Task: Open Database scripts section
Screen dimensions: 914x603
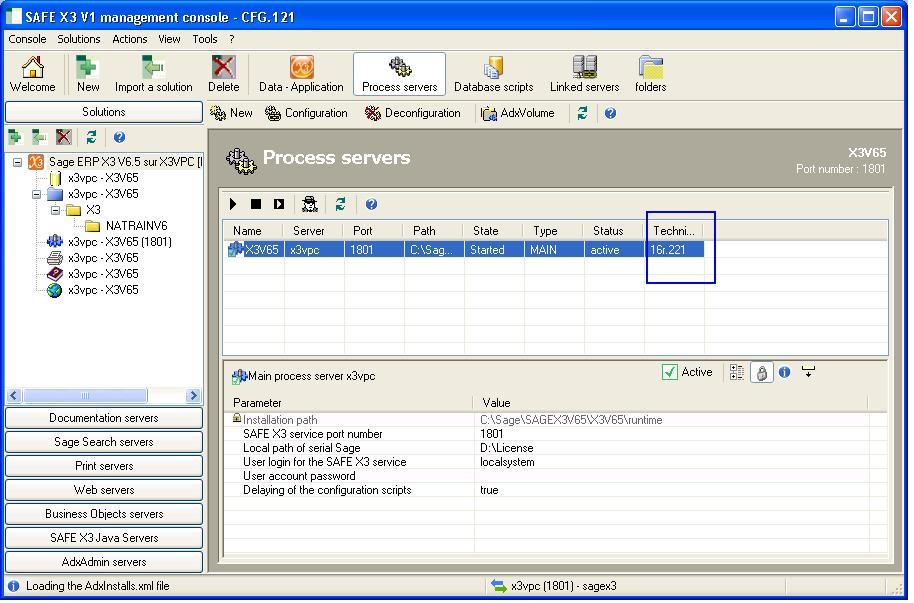Action: [x=493, y=74]
